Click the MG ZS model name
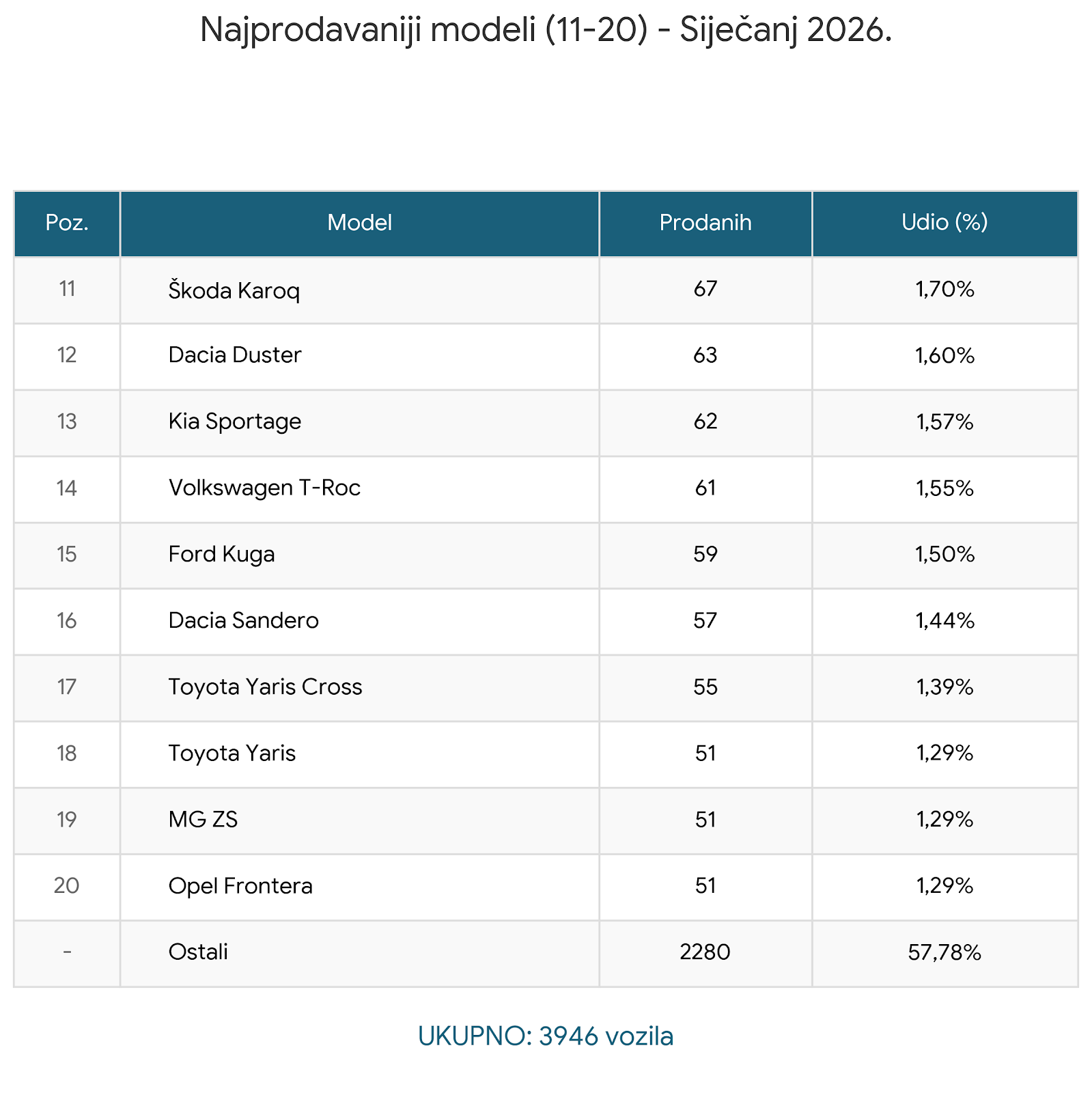Viewport: 1092px width, 1093px height. point(203,819)
